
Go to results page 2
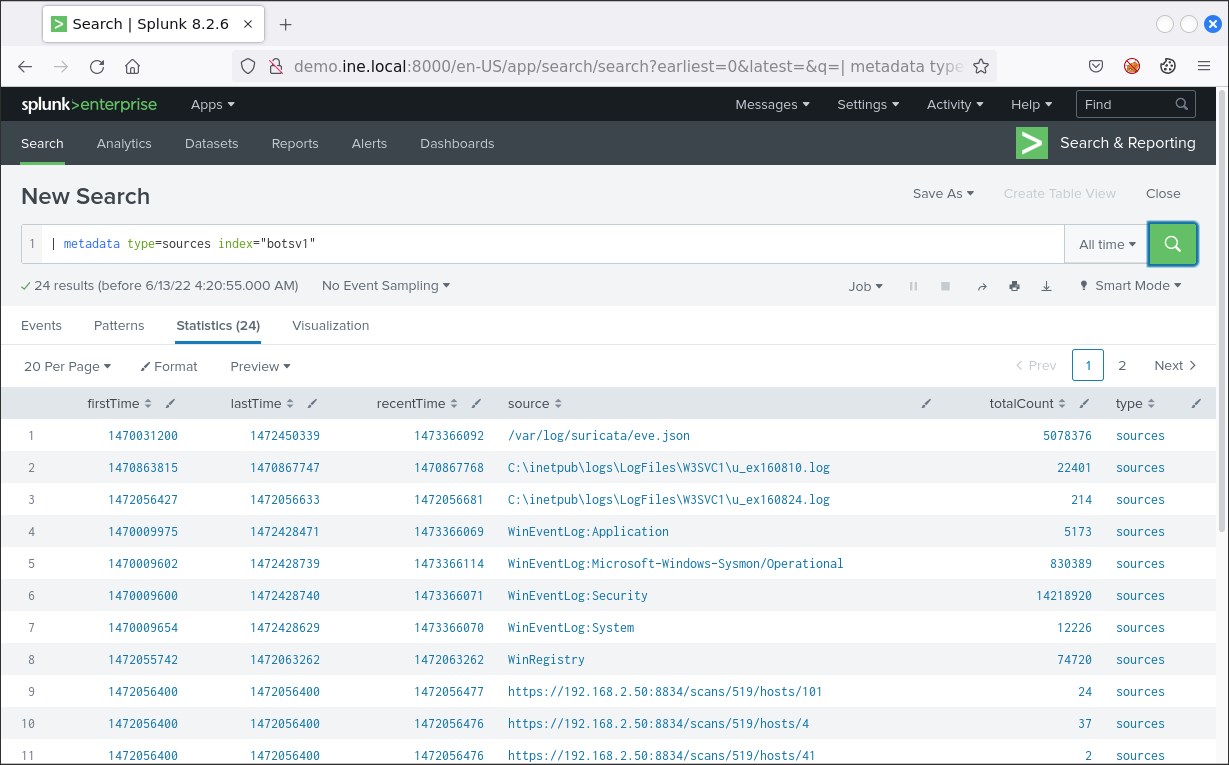1122,366
